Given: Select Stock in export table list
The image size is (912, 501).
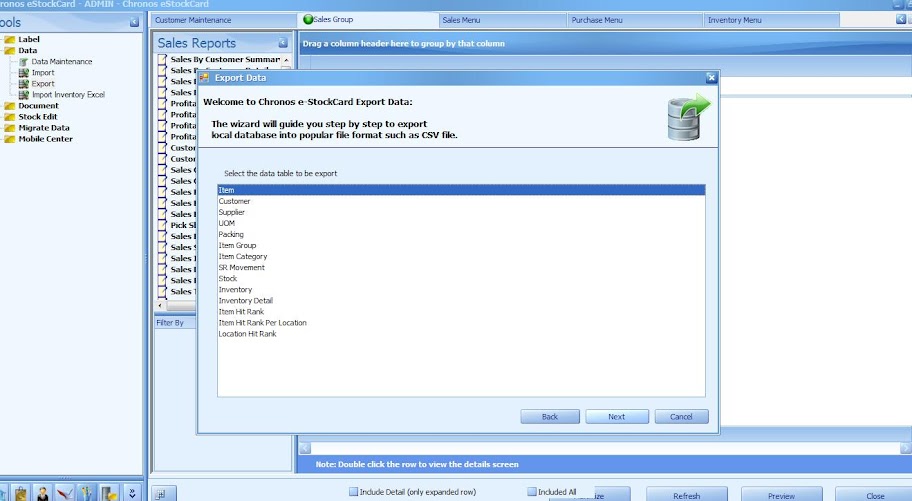Looking at the screenshot, I should [x=461, y=279].
